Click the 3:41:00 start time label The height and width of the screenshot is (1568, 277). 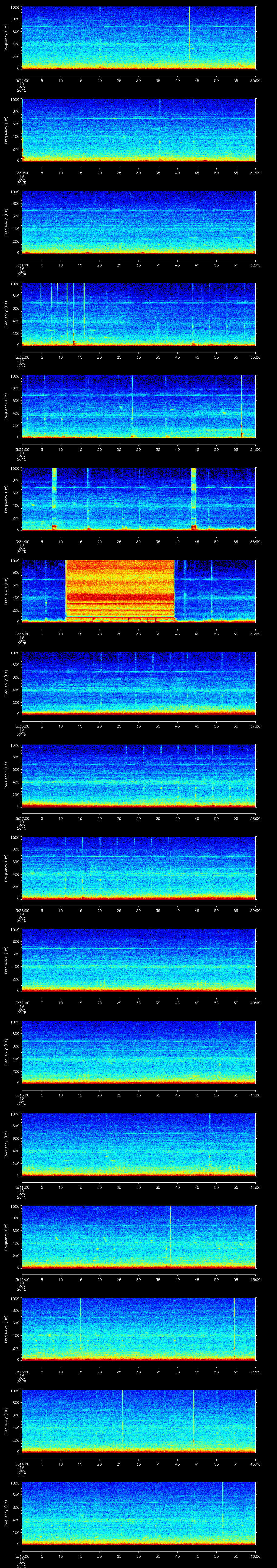click(x=21, y=1187)
